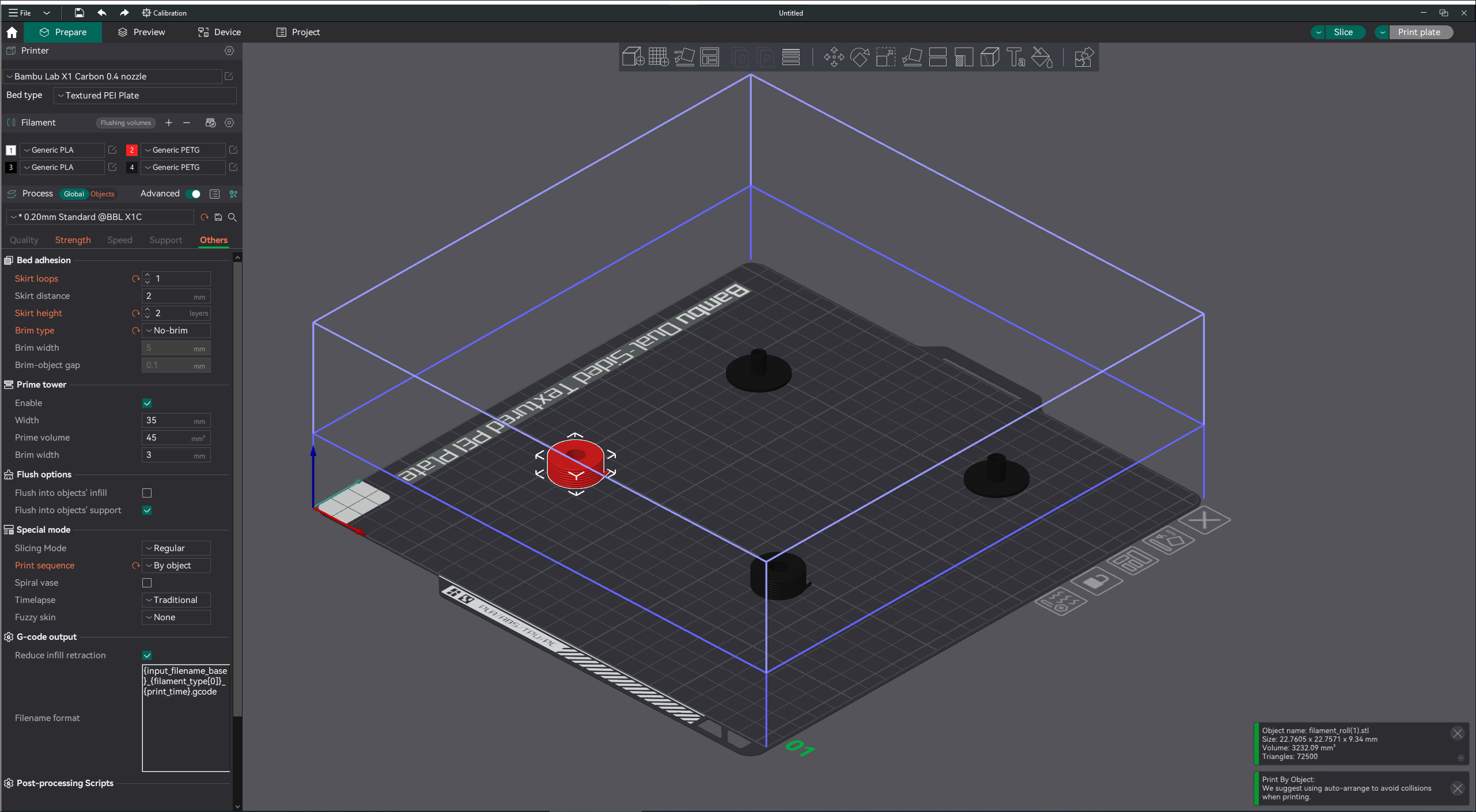Check Flush into objects' infill
The image size is (1476, 812).
(x=147, y=493)
